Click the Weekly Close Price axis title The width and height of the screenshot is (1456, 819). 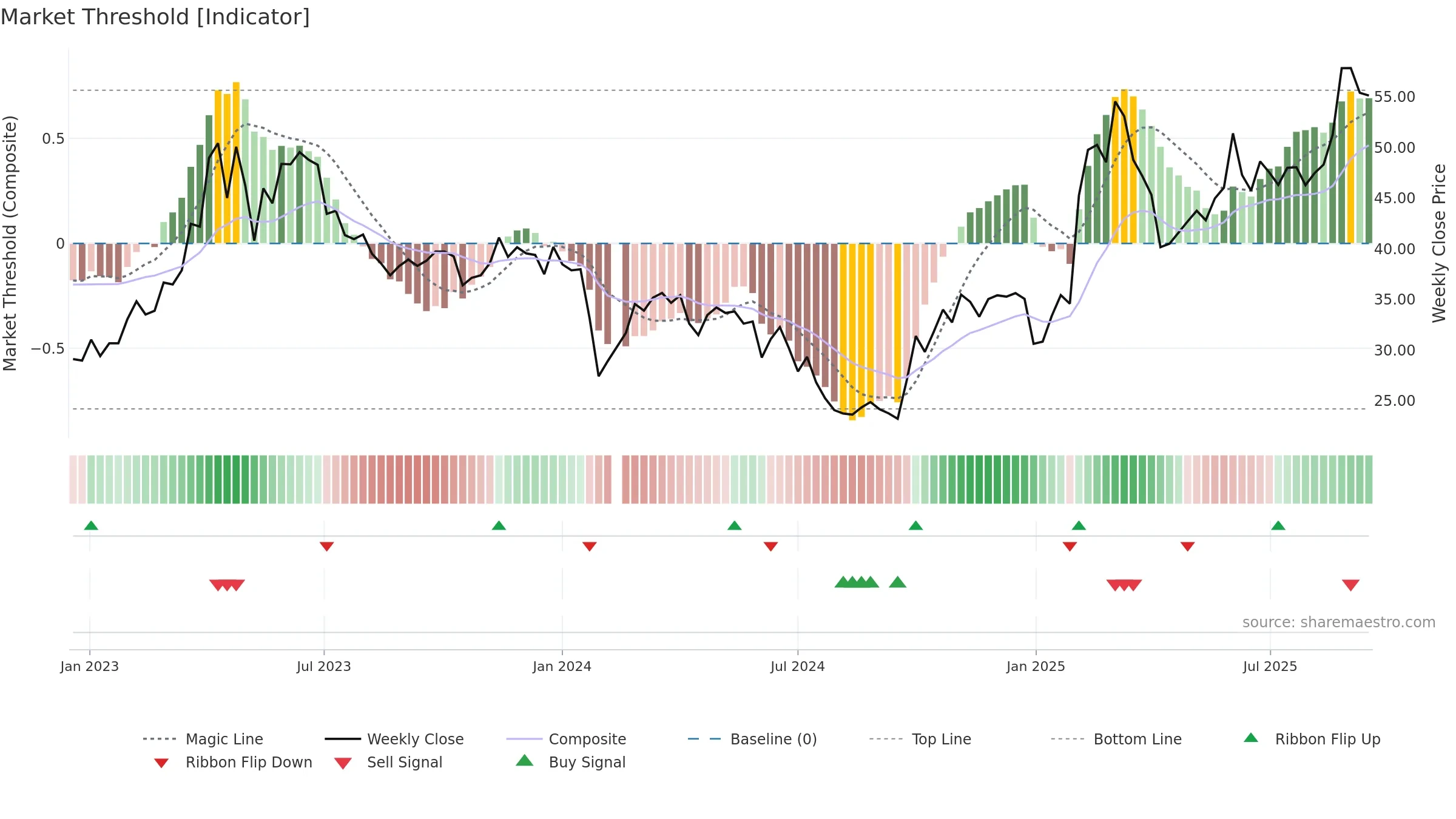point(1439,243)
